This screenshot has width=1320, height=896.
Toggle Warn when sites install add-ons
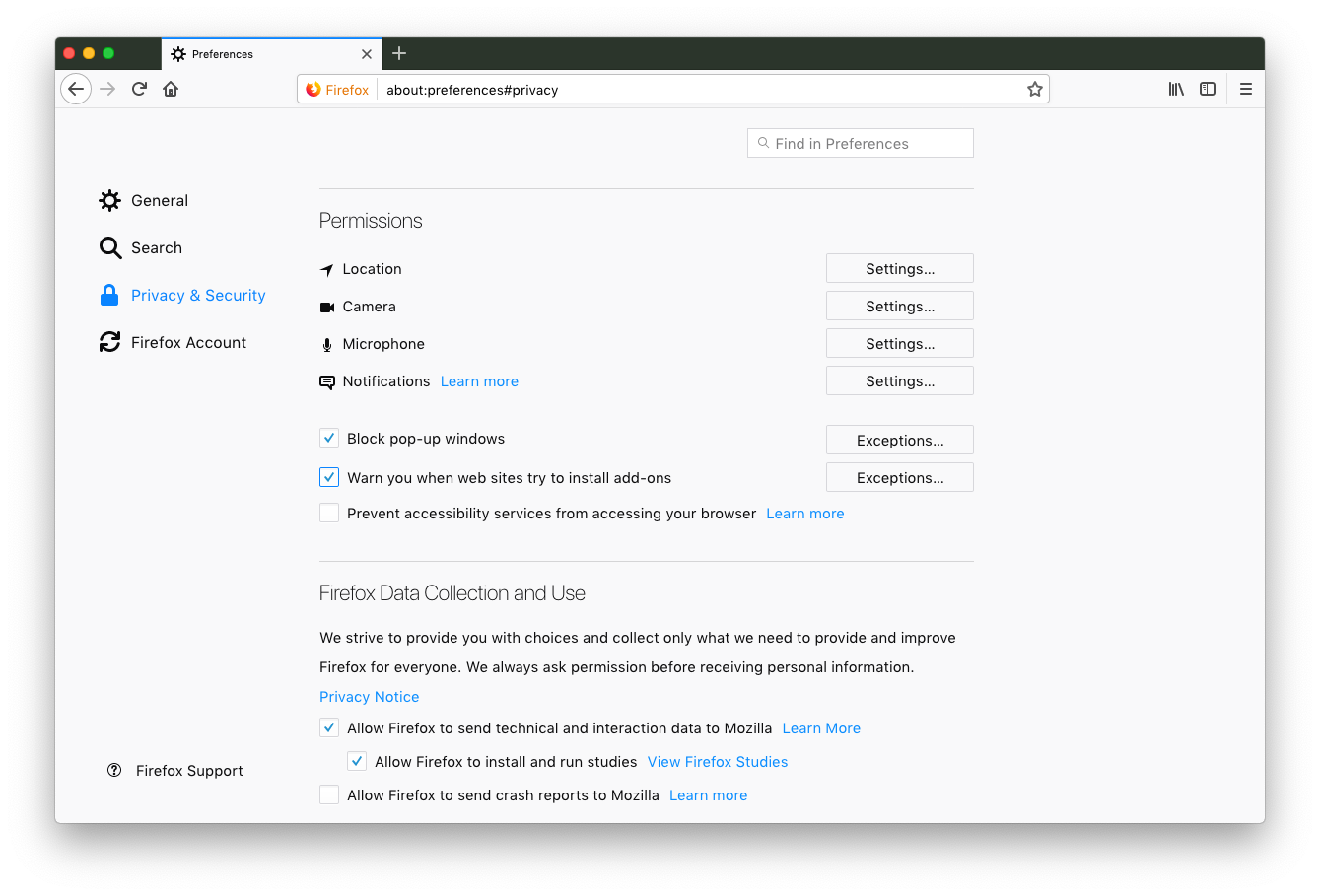[x=329, y=478]
